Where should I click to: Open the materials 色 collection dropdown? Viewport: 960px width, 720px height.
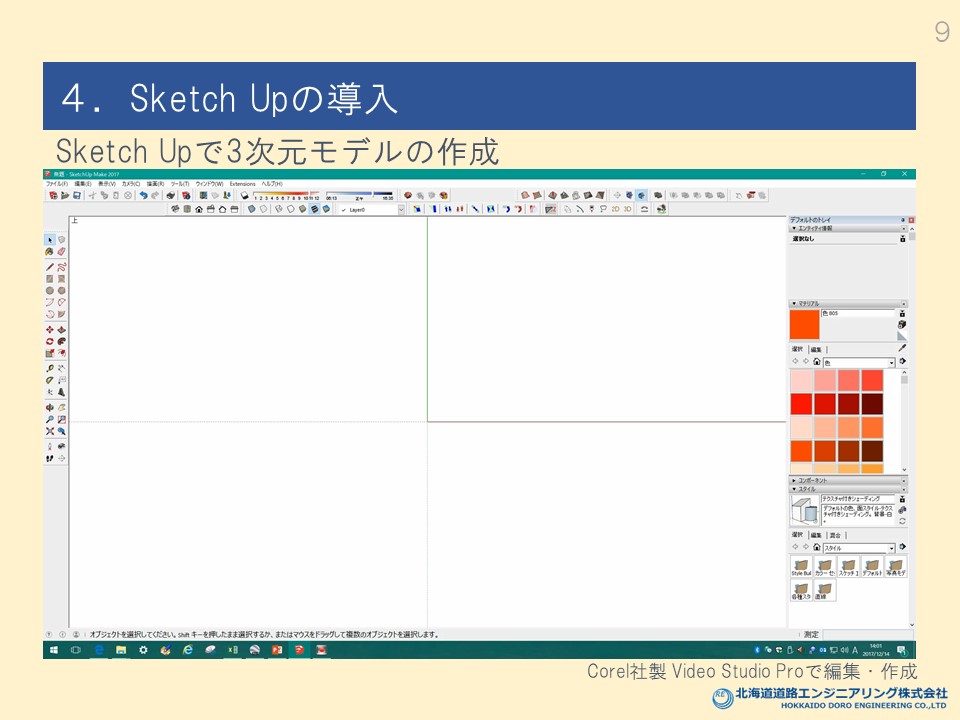tap(891, 362)
